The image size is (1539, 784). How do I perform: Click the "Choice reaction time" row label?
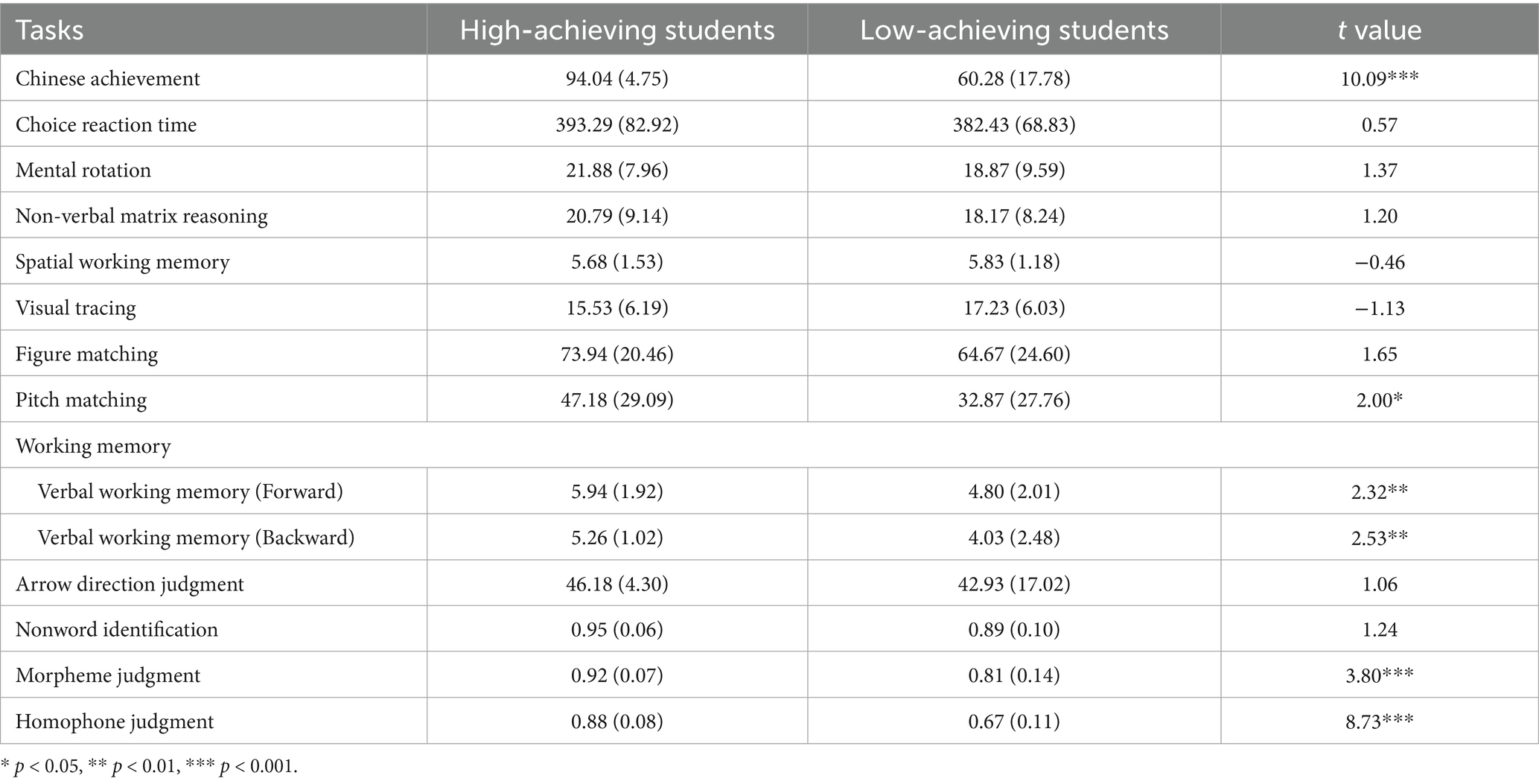(106, 124)
